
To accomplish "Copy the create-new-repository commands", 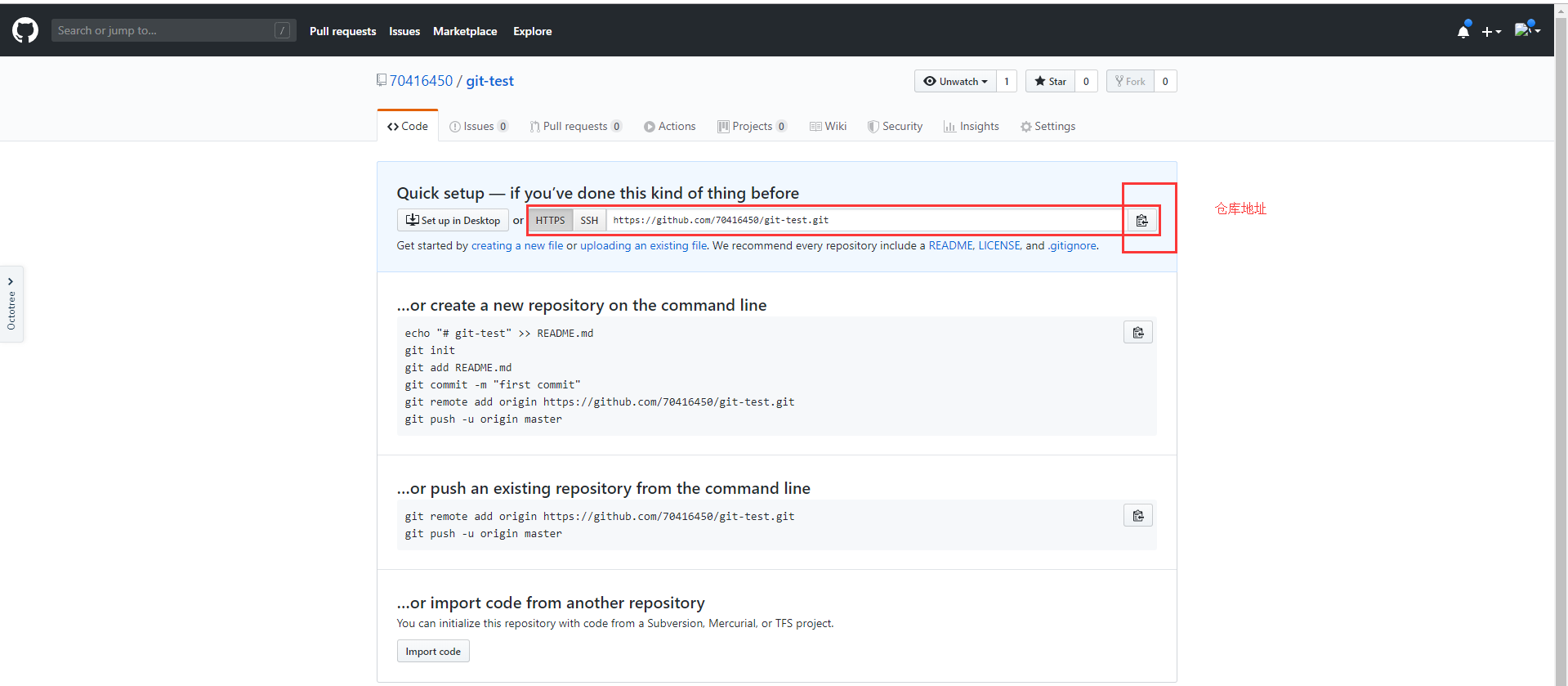I will click(1137, 332).
